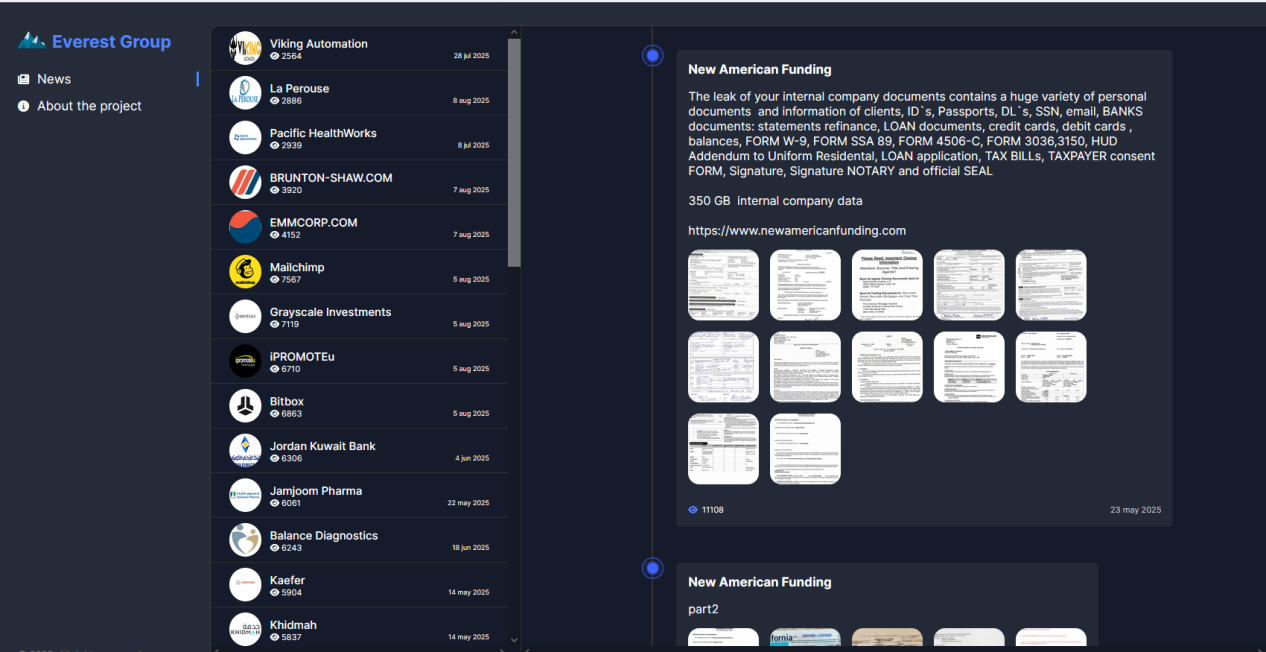Image resolution: width=1266 pixels, height=652 pixels.
Task: Click the Grayscale Investments entry title
Action: coord(331,312)
